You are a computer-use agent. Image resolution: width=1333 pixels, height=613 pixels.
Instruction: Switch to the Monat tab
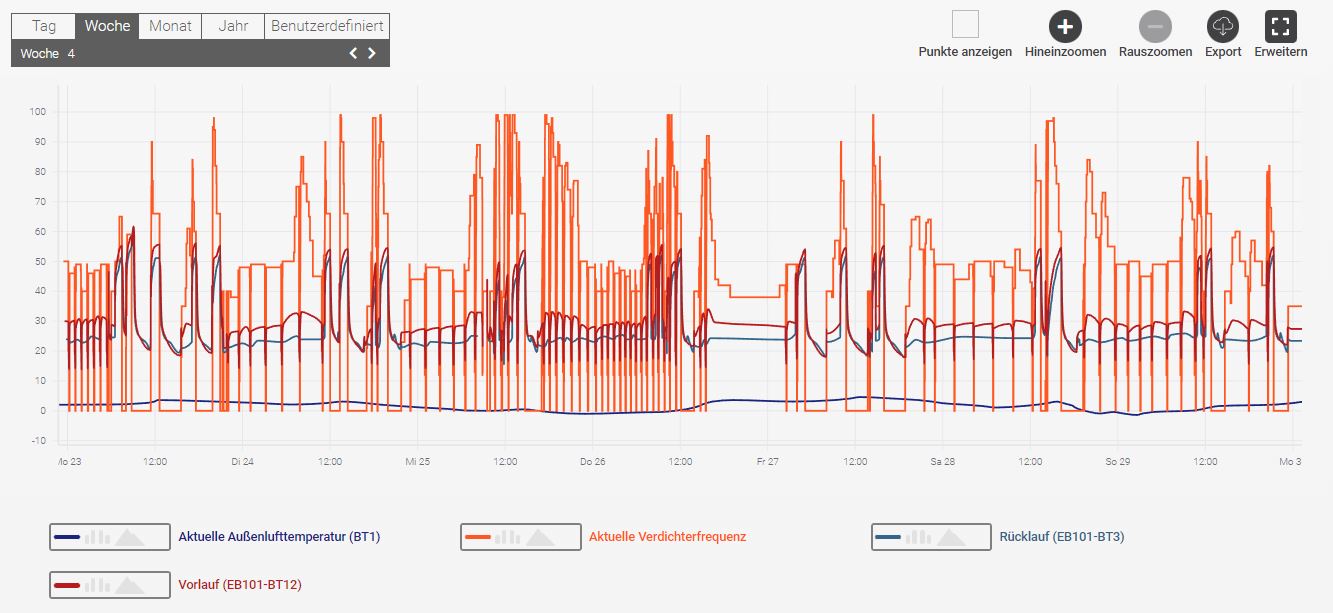point(170,26)
